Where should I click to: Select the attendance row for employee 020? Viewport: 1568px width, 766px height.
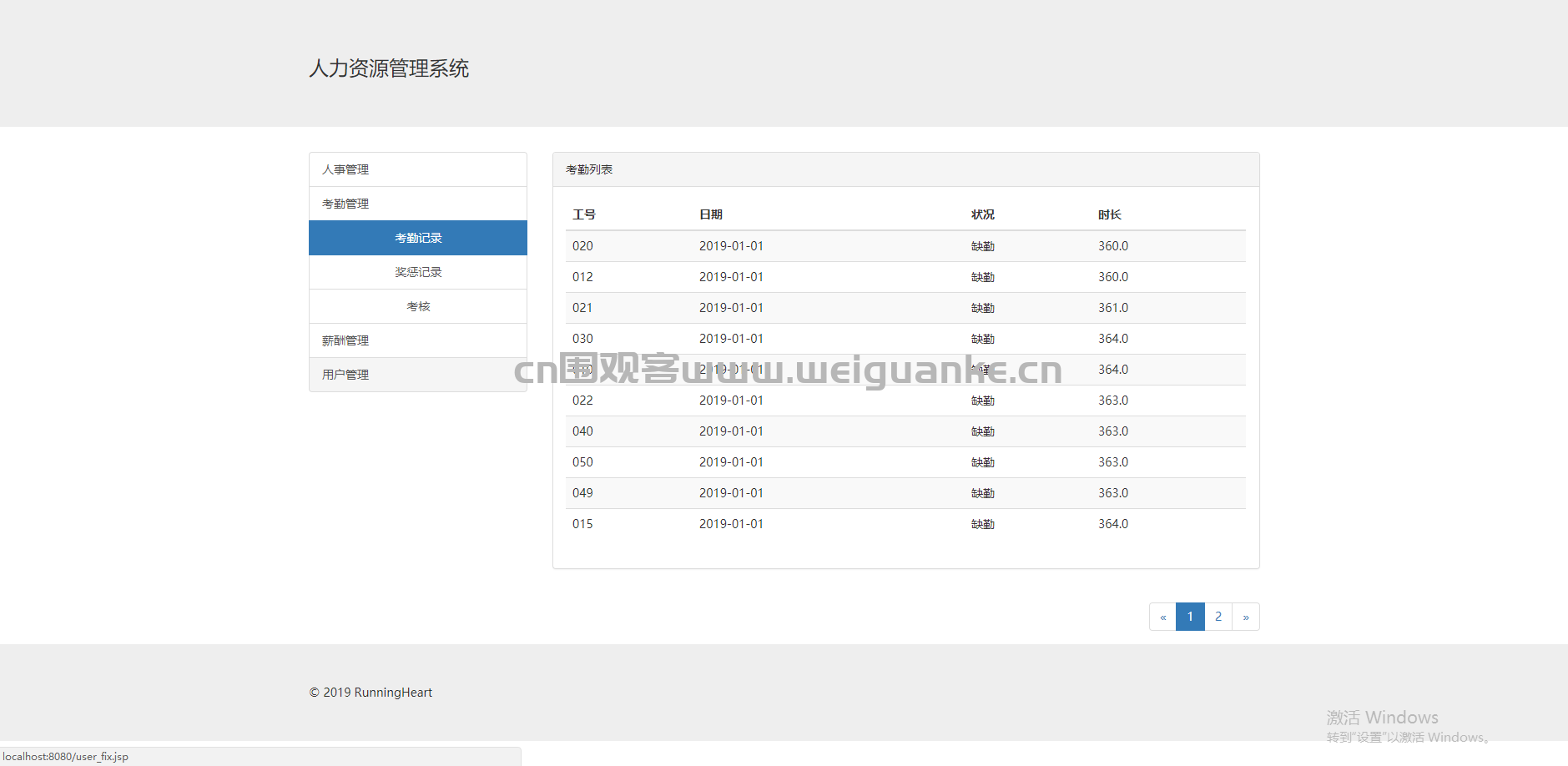pyautogui.click(x=905, y=246)
